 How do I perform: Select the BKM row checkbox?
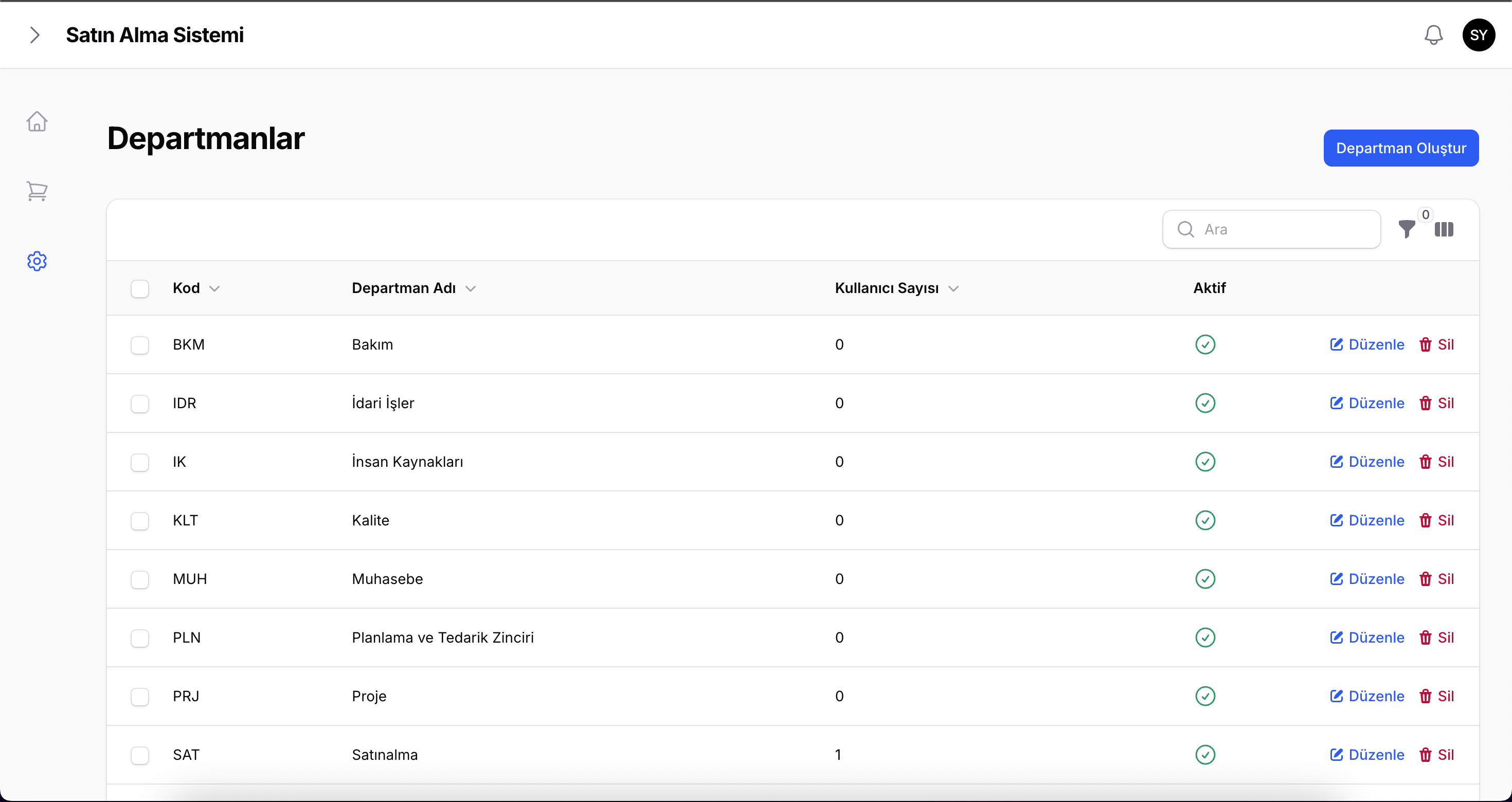pyautogui.click(x=140, y=345)
